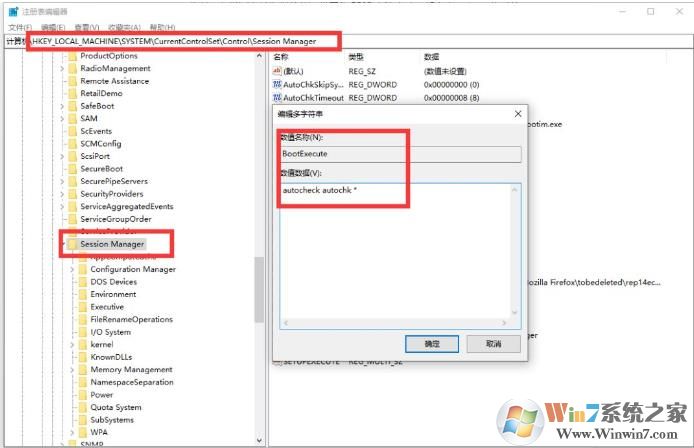
Task: Click the folder icon next to RetailDemo
Action: (x=73, y=93)
